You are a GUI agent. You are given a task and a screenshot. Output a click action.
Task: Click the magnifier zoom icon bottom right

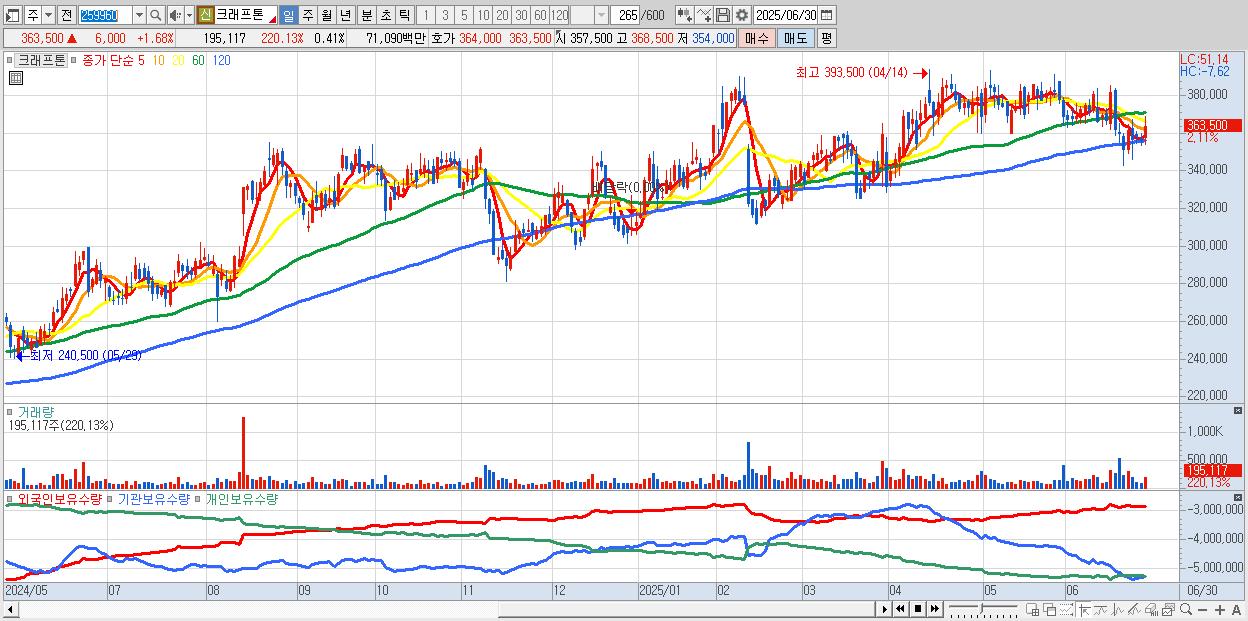pos(1185,610)
